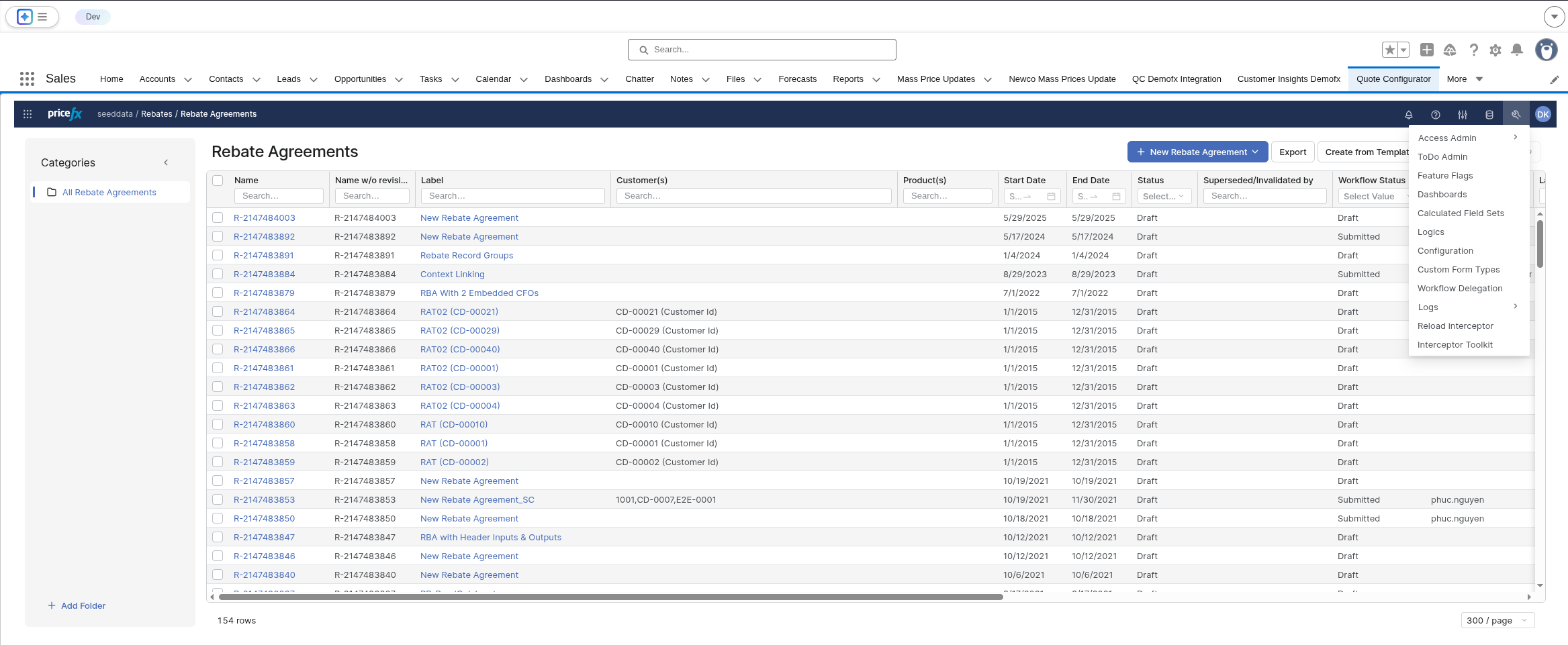This screenshot has width=1568, height=645.
Task: Open the Status filter dropdown
Action: click(x=1164, y=196)
